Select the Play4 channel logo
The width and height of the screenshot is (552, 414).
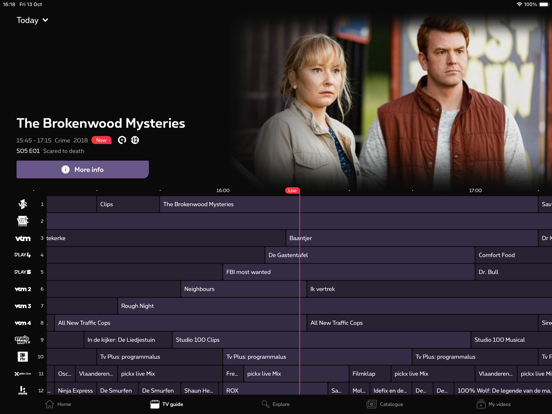click(x=23, y=255)
